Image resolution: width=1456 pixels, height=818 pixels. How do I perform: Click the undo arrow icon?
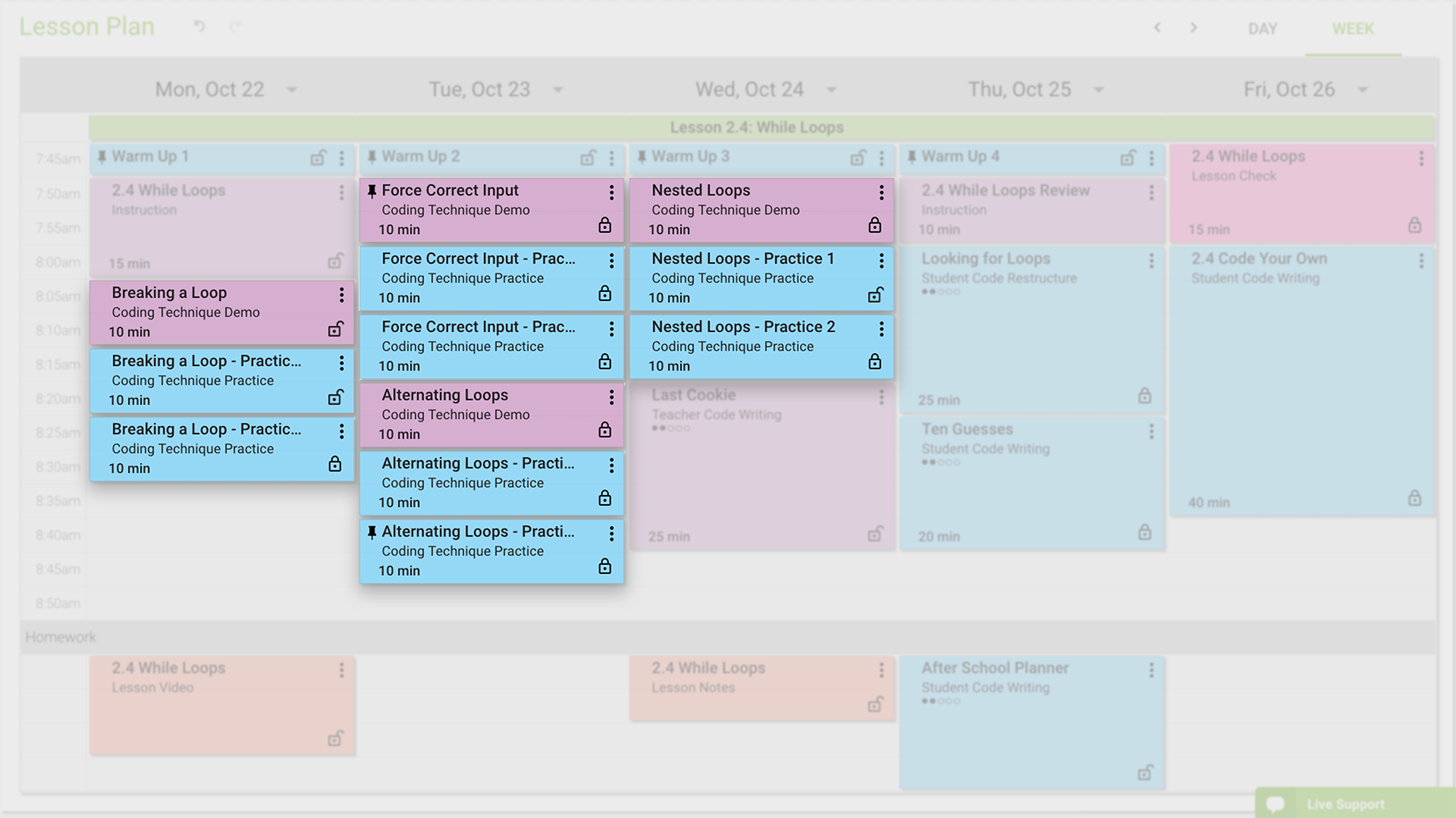[199, 27]
